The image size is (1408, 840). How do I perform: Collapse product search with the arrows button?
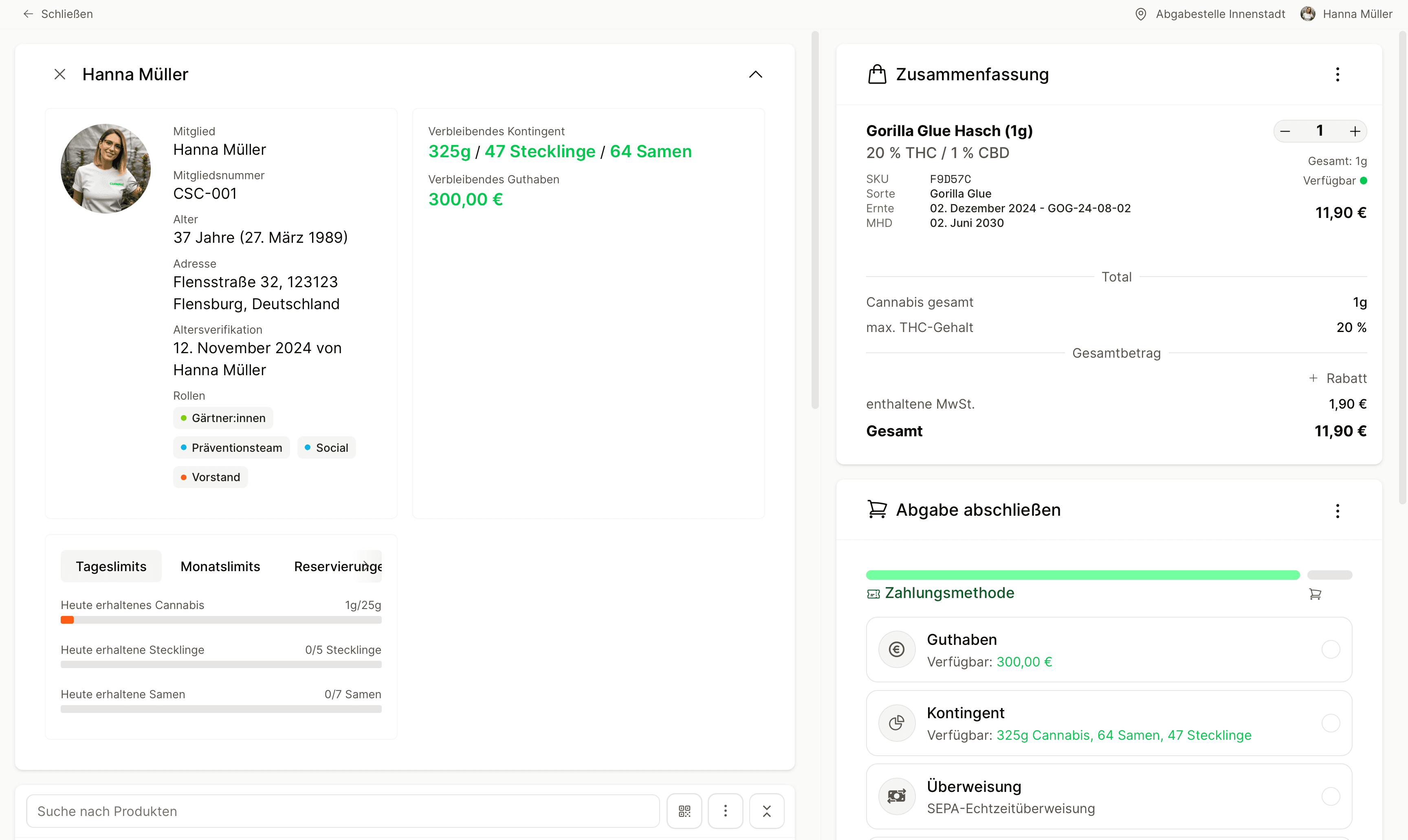coord(767,811)
